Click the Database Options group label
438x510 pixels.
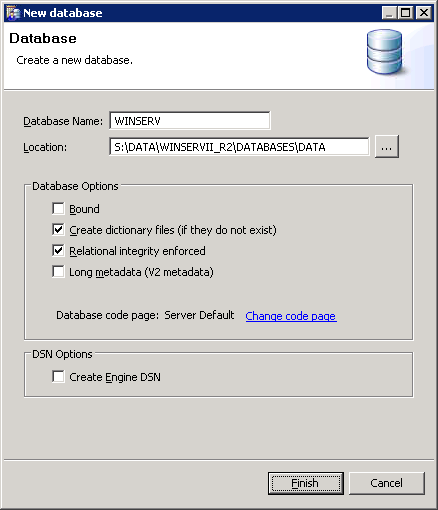[x=75, y=186]
